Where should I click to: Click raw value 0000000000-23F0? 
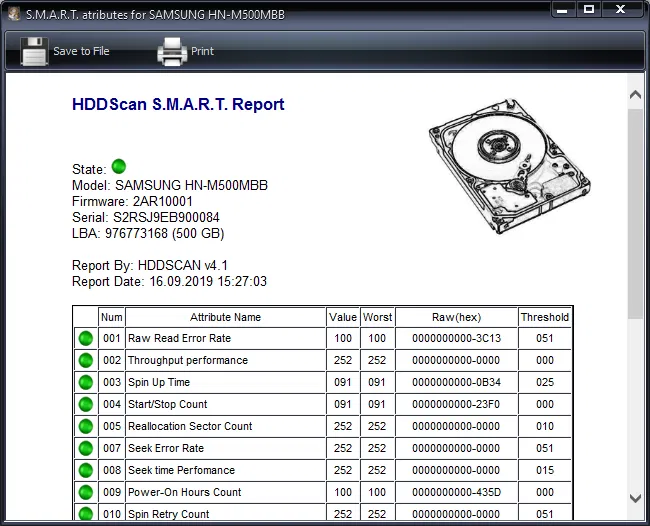point(456,404)
